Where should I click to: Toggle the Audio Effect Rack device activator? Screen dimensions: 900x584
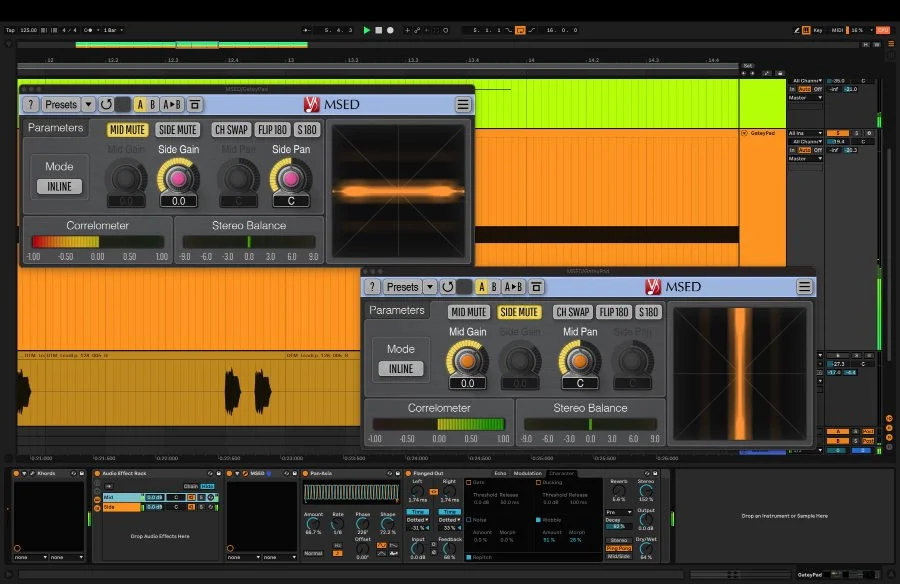[97, 473]
